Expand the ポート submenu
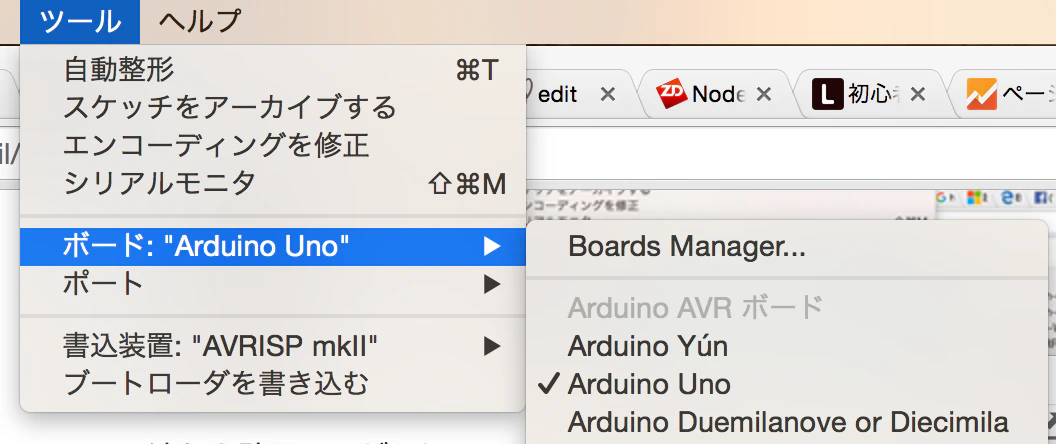This screenshot has height=444, width=1056. click(x=273, y=284)
